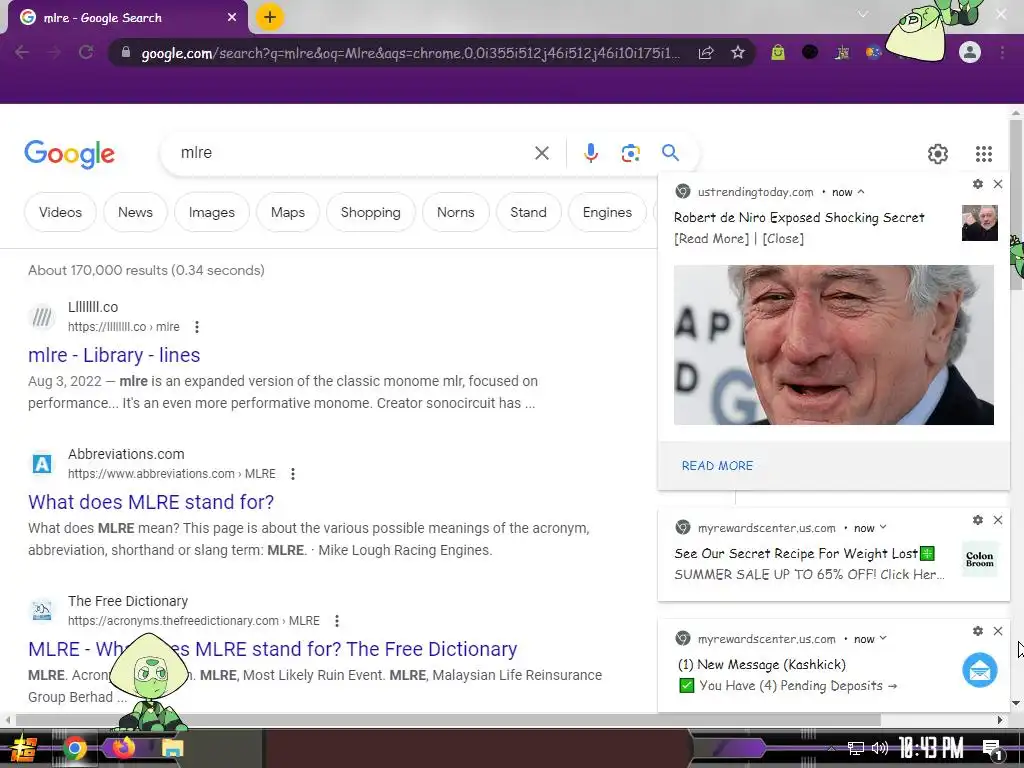Open The Free Dictionary MLRE result

272,649
